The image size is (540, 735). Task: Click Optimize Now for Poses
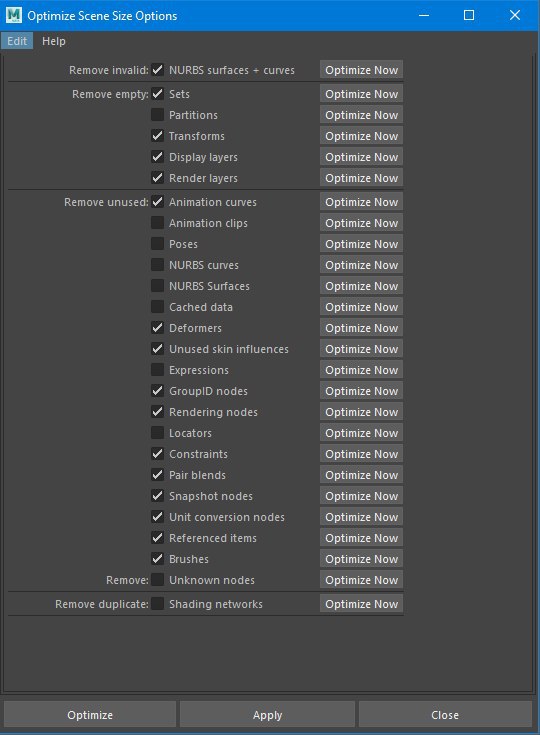click(x=361, y=244)
